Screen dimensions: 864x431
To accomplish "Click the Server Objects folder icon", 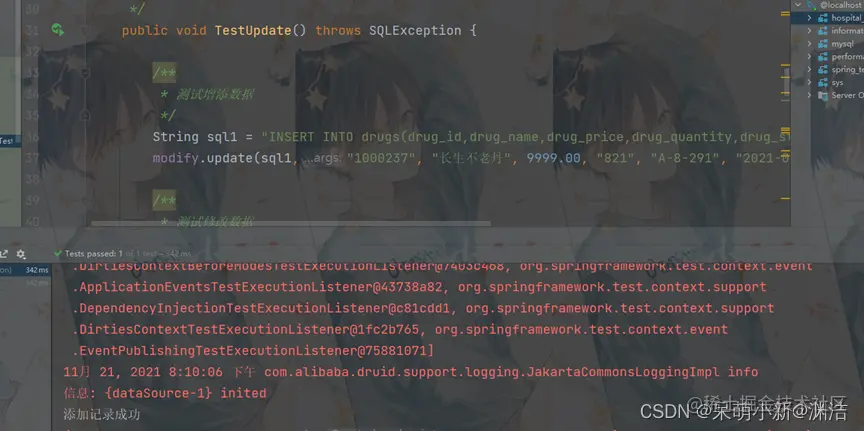I will pyautogui.click(x=823, y=95).
